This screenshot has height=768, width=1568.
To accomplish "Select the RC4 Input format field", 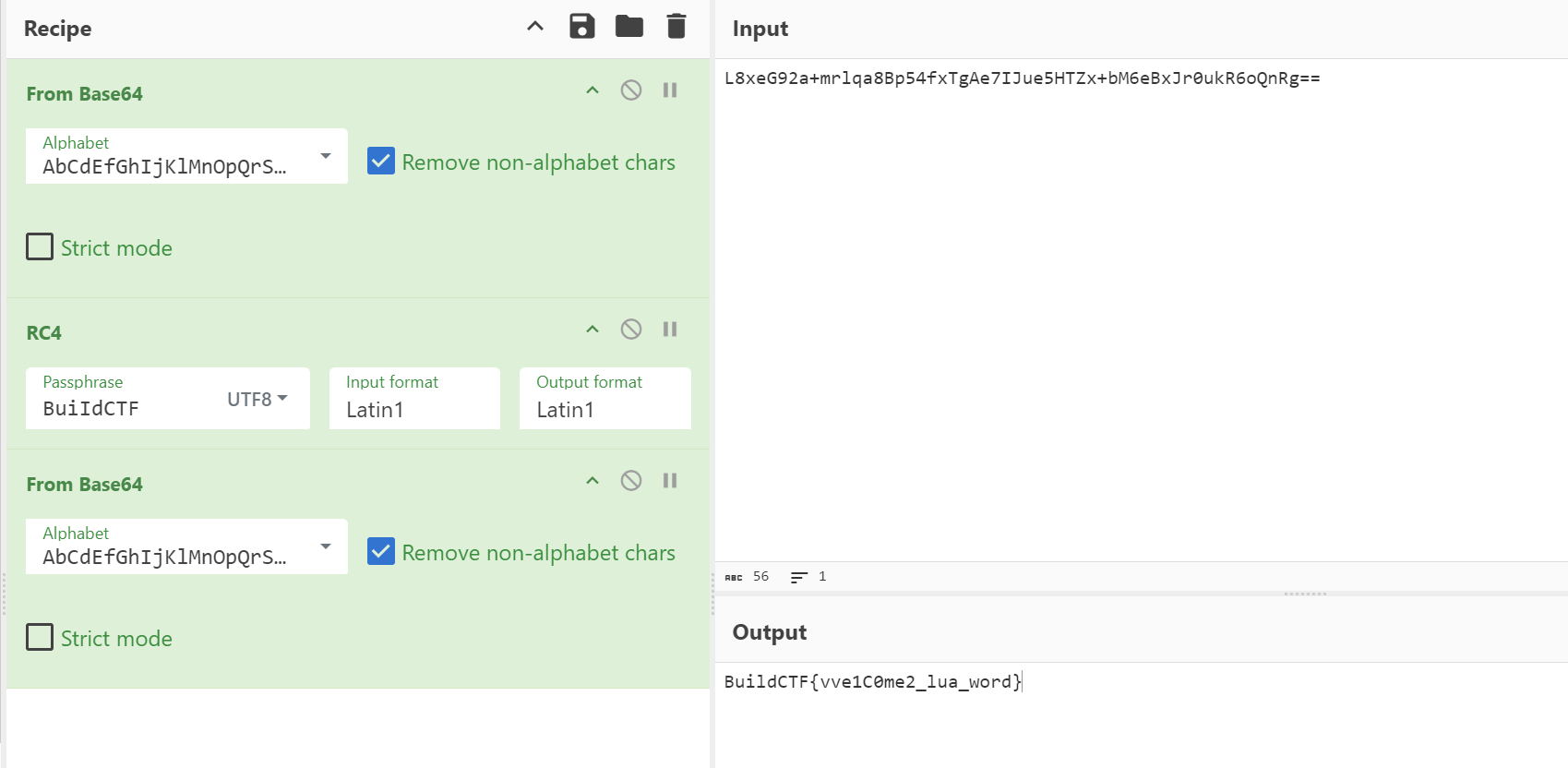I will 414,409.
